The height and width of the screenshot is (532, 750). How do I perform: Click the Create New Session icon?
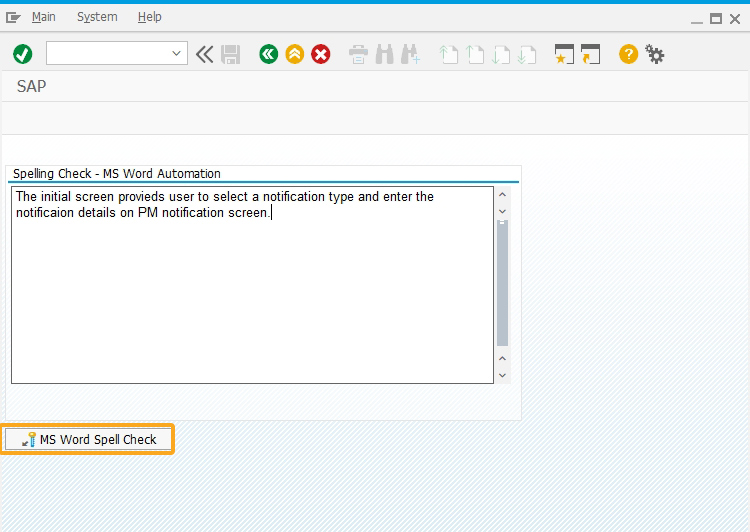[564, 54]
